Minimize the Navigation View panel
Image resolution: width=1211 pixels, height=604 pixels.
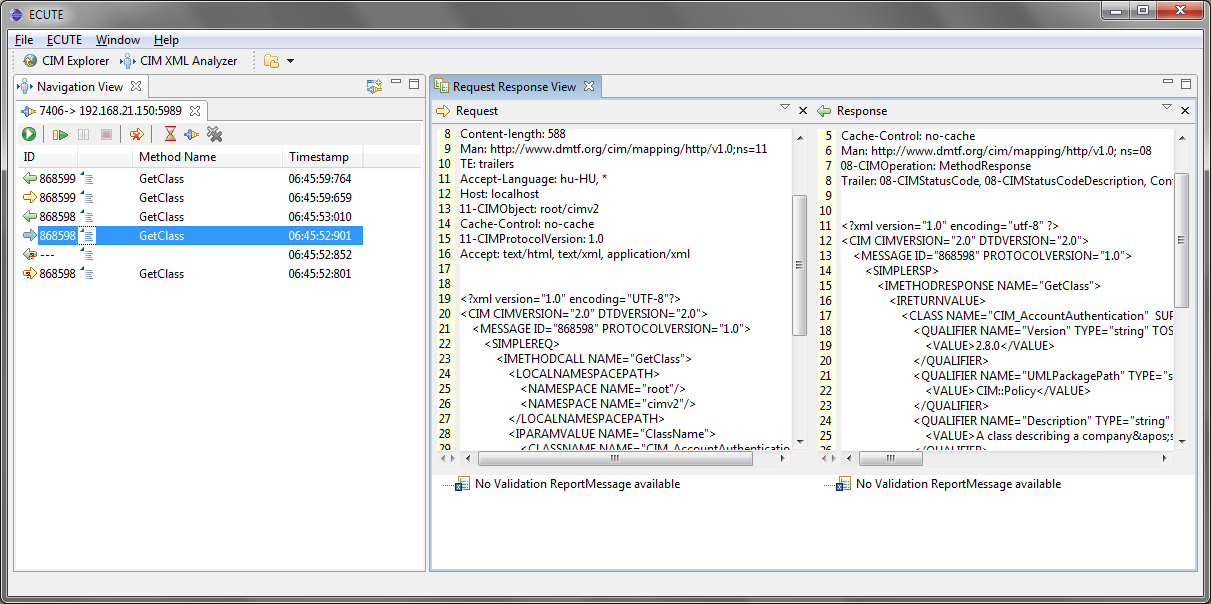pos(396,83)
